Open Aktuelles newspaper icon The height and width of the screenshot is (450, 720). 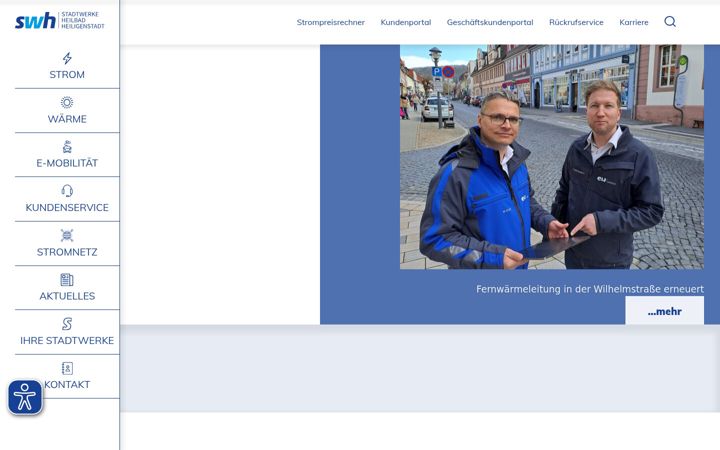[67, 280]
